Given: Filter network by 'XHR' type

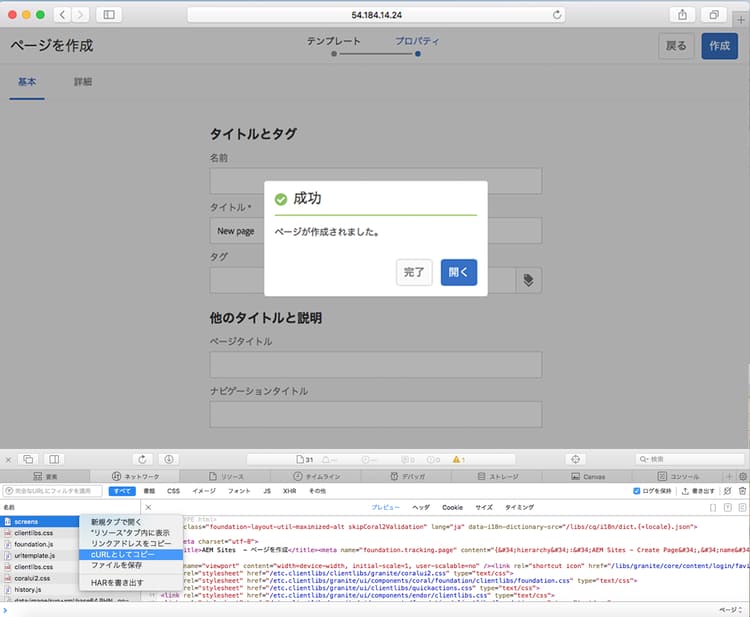Looking at the screenshot, I should pyautogui.click(x=289, y=491).
